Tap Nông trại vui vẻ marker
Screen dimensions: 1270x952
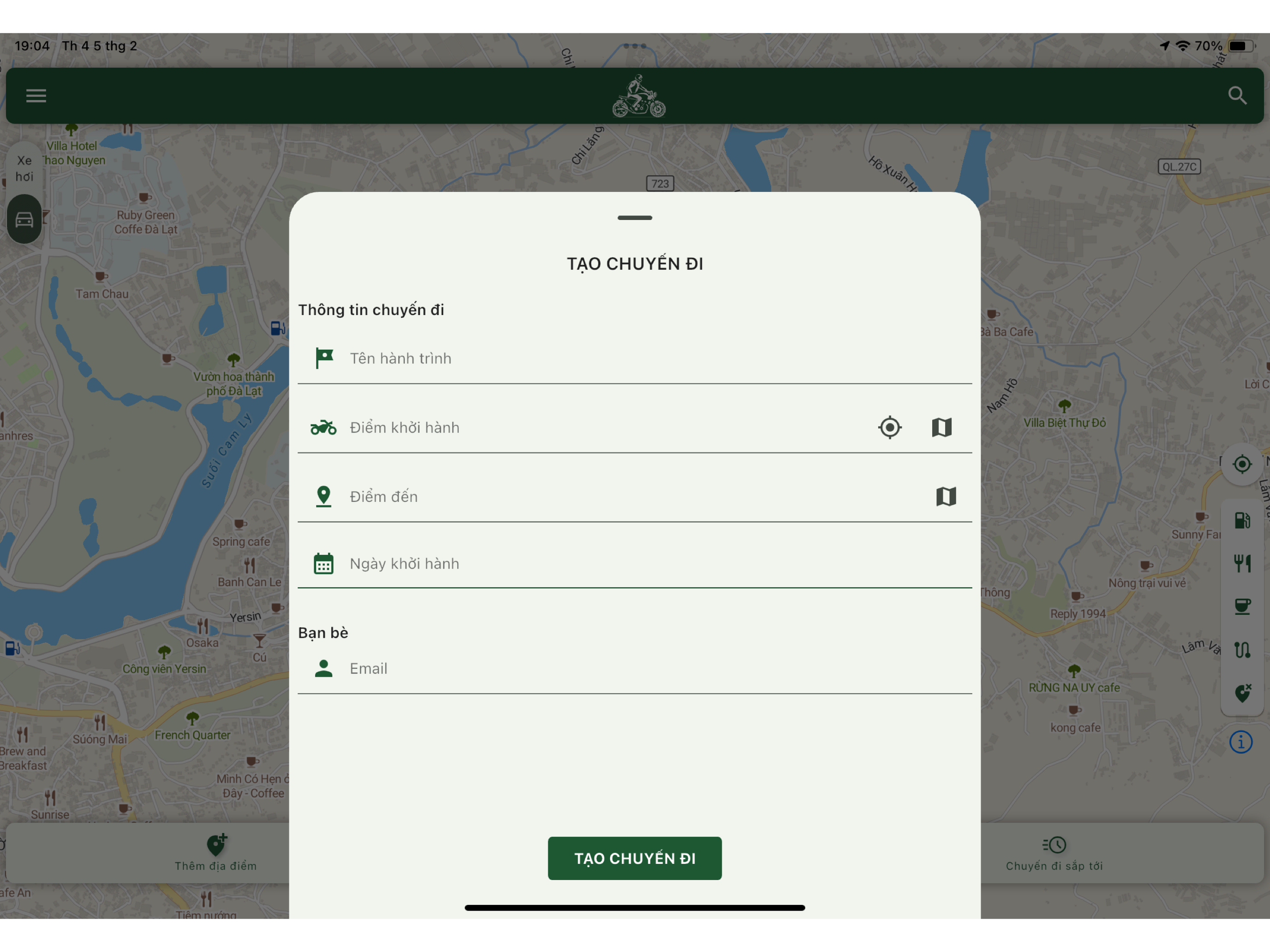[1146, 566]
